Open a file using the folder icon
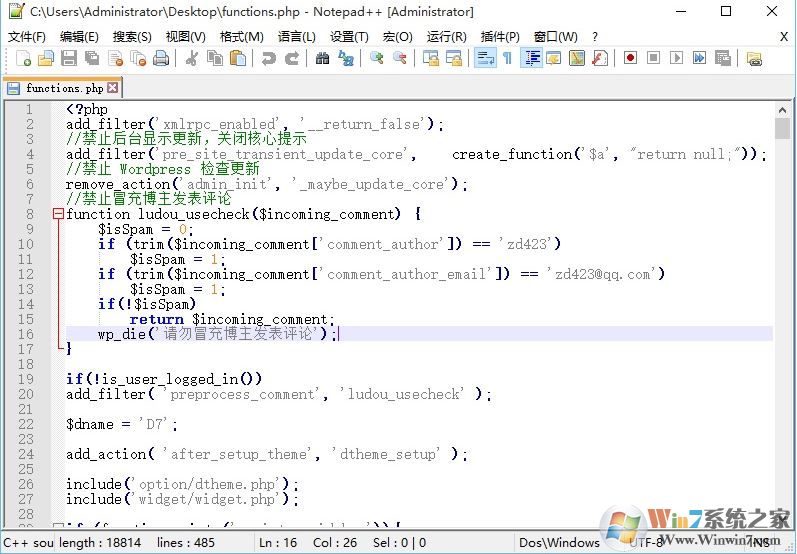Viewport: 797px width, 554px height. [43, 59]
